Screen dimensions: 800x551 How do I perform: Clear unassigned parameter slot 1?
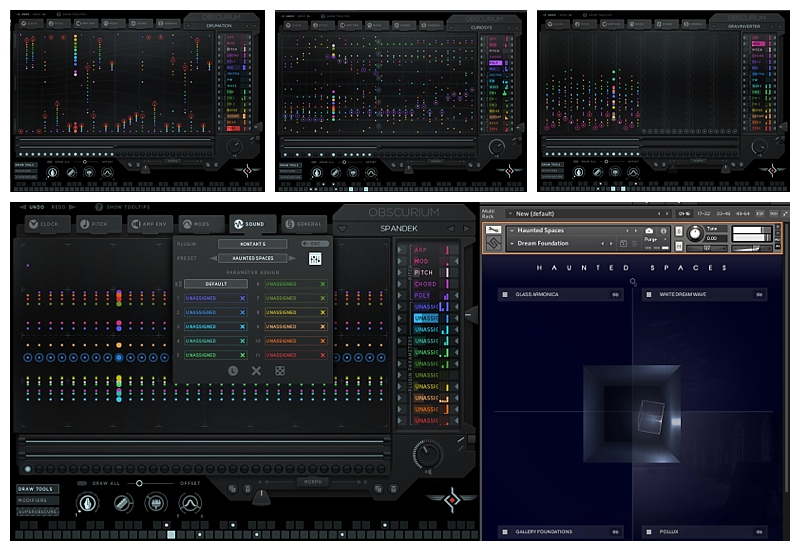(242, 298)
